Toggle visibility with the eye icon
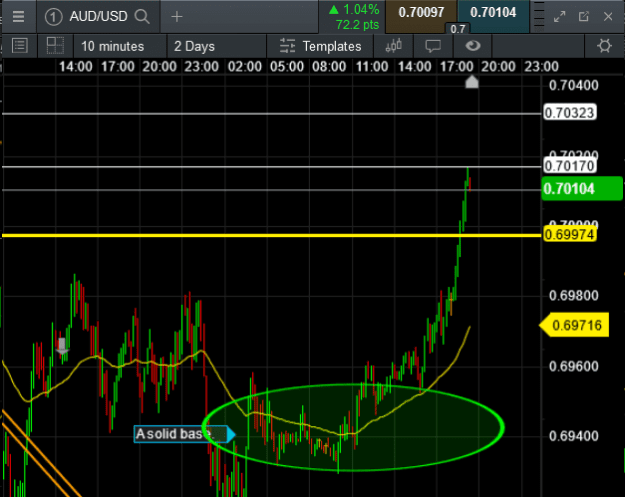625x497 pixels. pyautogui.click(x=473, y=45)
